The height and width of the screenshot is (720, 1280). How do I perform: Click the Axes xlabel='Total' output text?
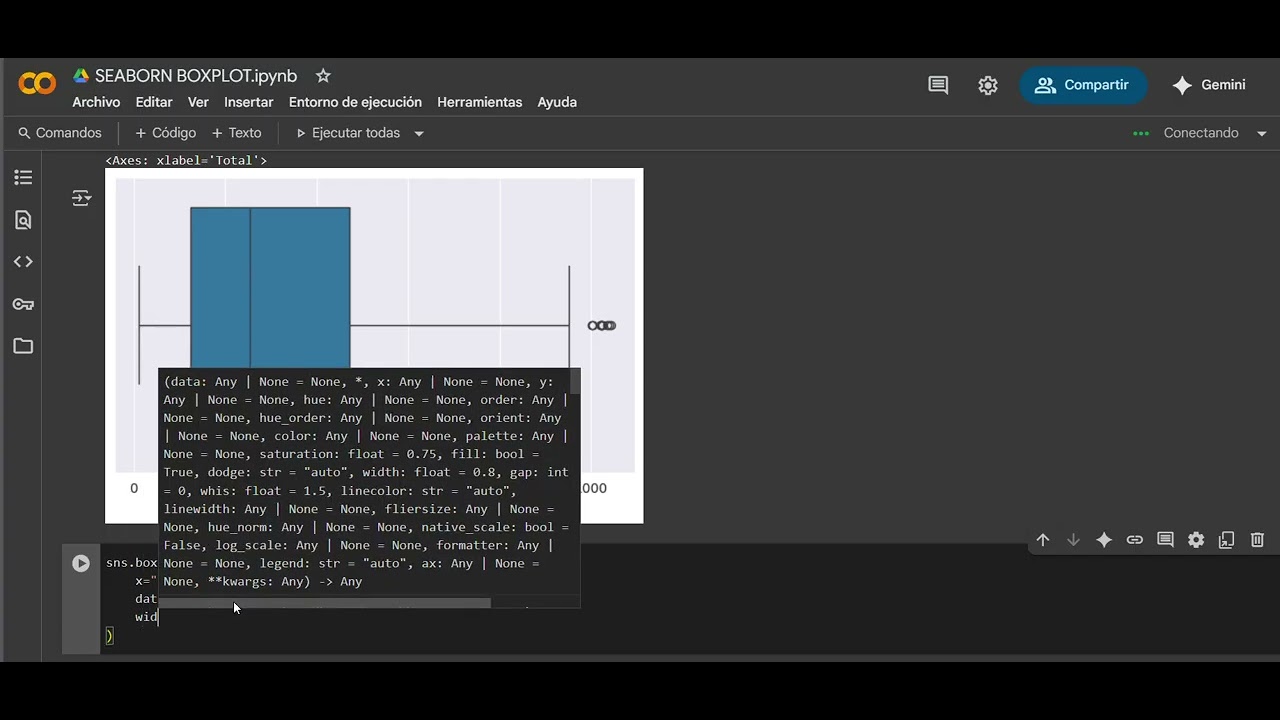(186, 160)
